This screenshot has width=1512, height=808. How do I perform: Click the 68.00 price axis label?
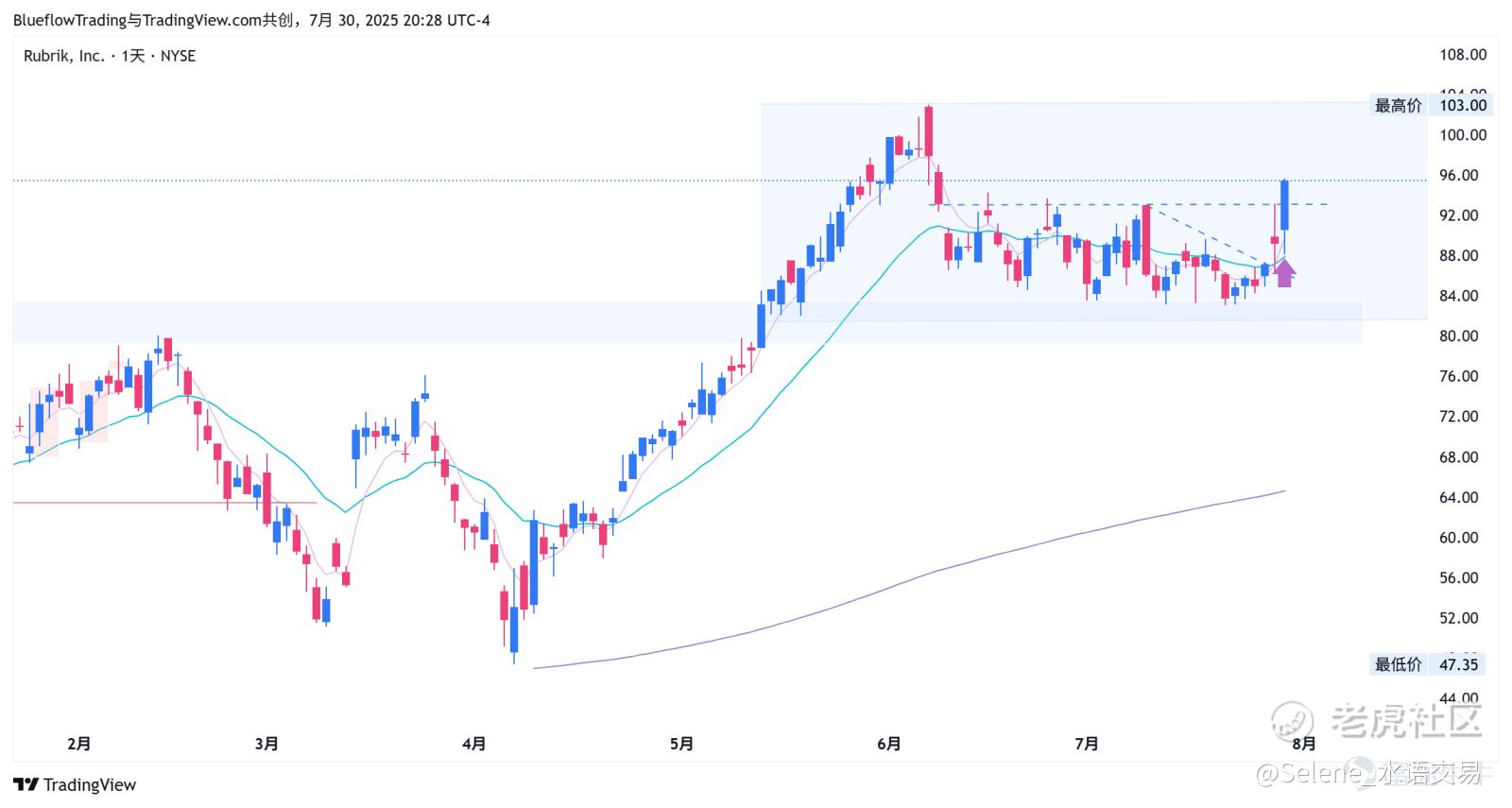tap(1459, 457)
